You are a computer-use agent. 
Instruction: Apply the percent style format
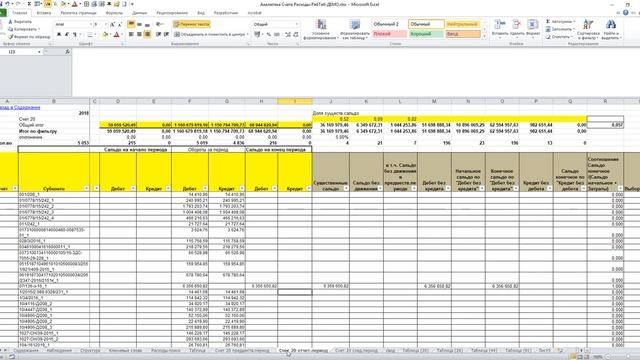click(x=269, y=35)
